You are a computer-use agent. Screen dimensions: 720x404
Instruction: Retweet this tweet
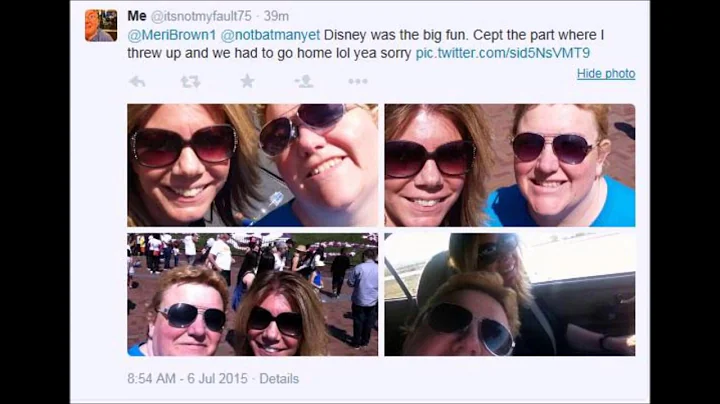[190, 81]
